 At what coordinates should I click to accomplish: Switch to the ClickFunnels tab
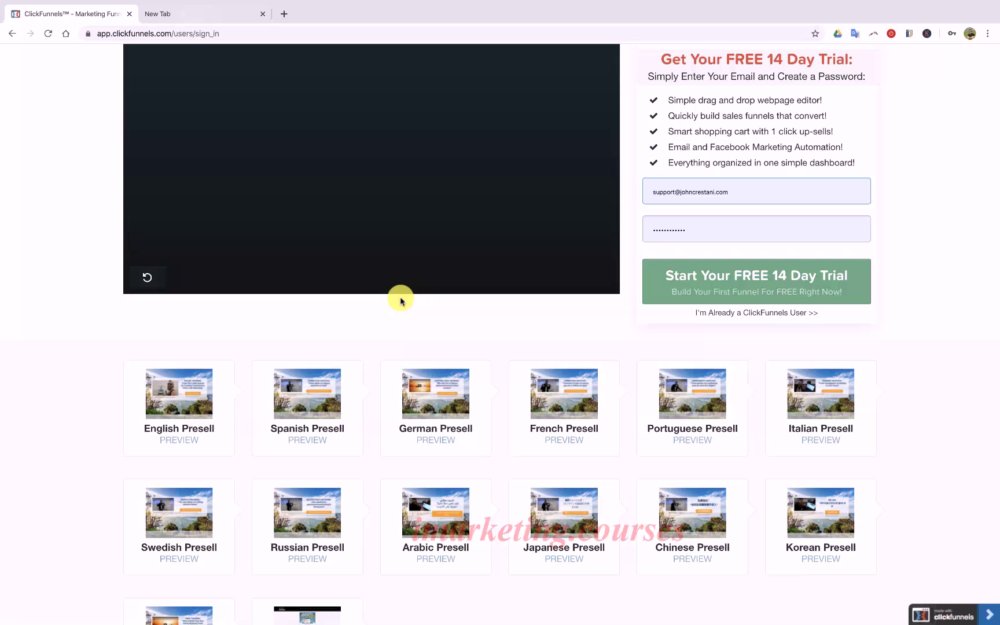coord(70,13)
